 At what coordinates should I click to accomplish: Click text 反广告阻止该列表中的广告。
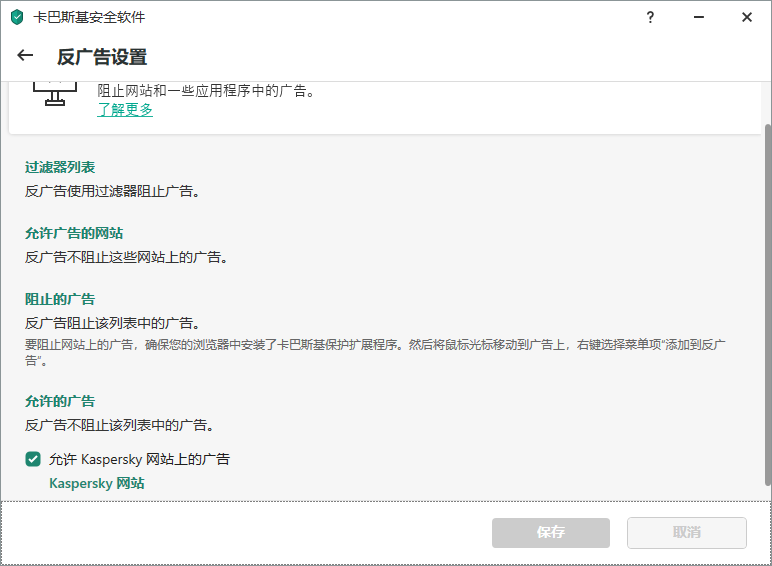click(112, 323)
